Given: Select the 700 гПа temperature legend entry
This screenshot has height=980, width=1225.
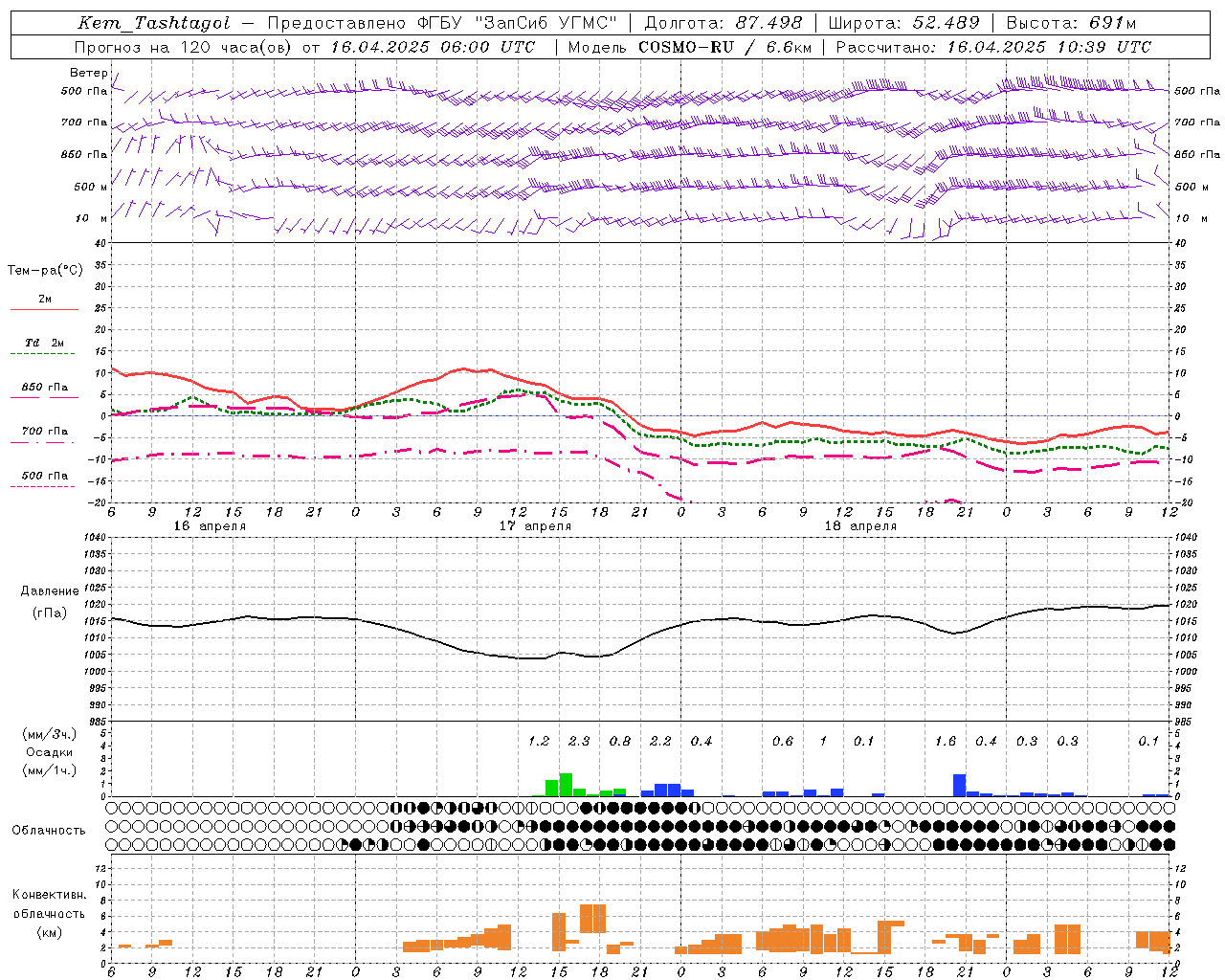Looking at the screenshot, I should pos(45,432).
